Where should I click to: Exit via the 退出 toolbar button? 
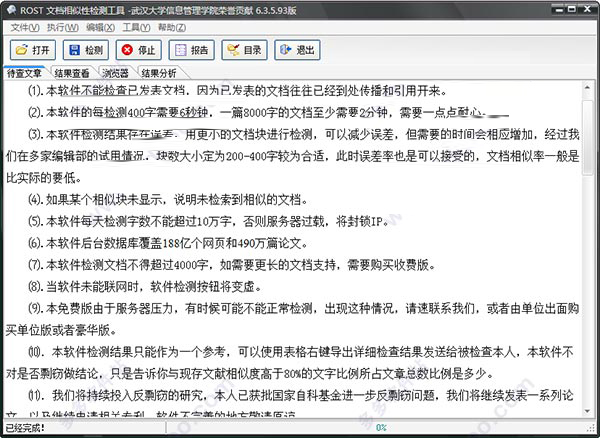[x=297, y=50]
